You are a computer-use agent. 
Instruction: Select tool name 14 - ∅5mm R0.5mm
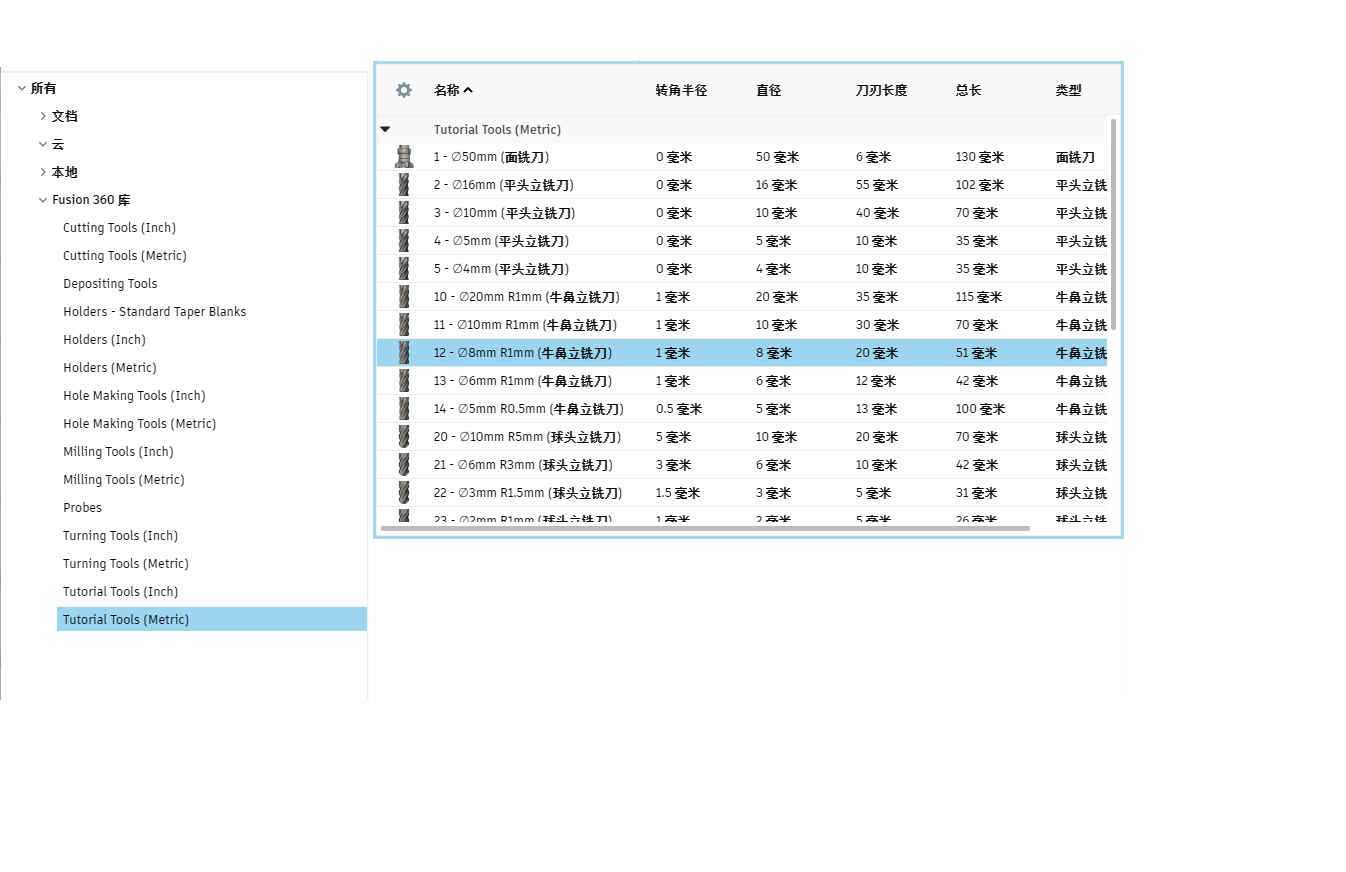click(x=529, y=409)
